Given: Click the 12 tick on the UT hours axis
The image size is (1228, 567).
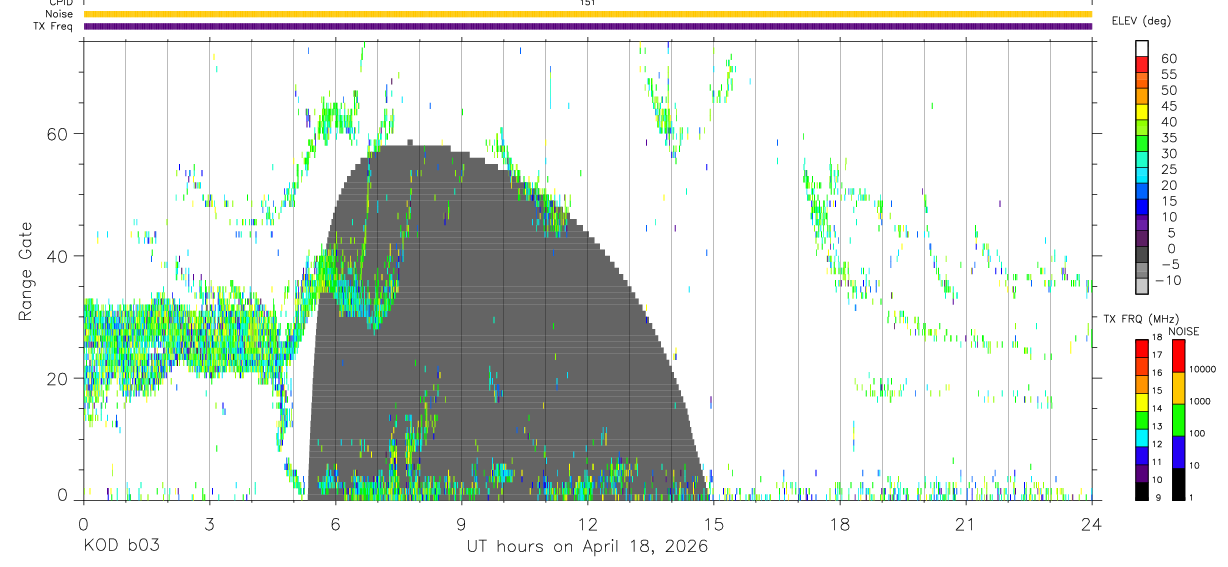Looking at the screenshot, I should pos(587,524).
